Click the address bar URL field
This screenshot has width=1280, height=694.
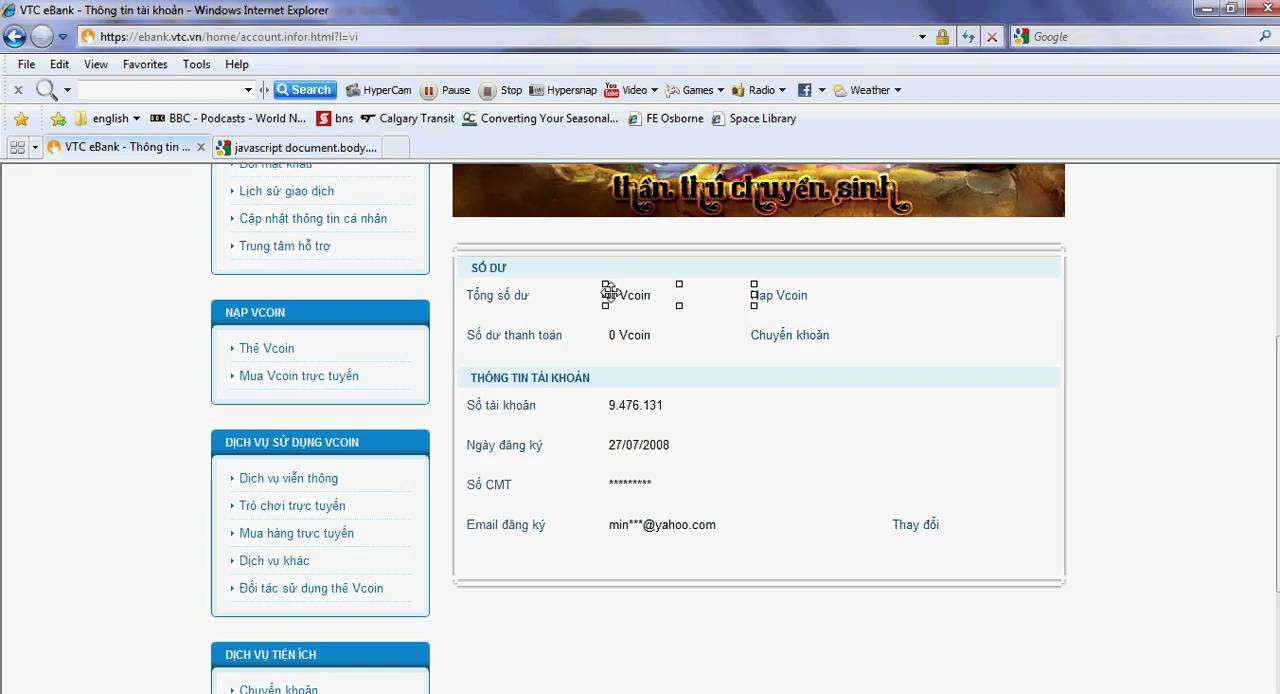[495, 37]
